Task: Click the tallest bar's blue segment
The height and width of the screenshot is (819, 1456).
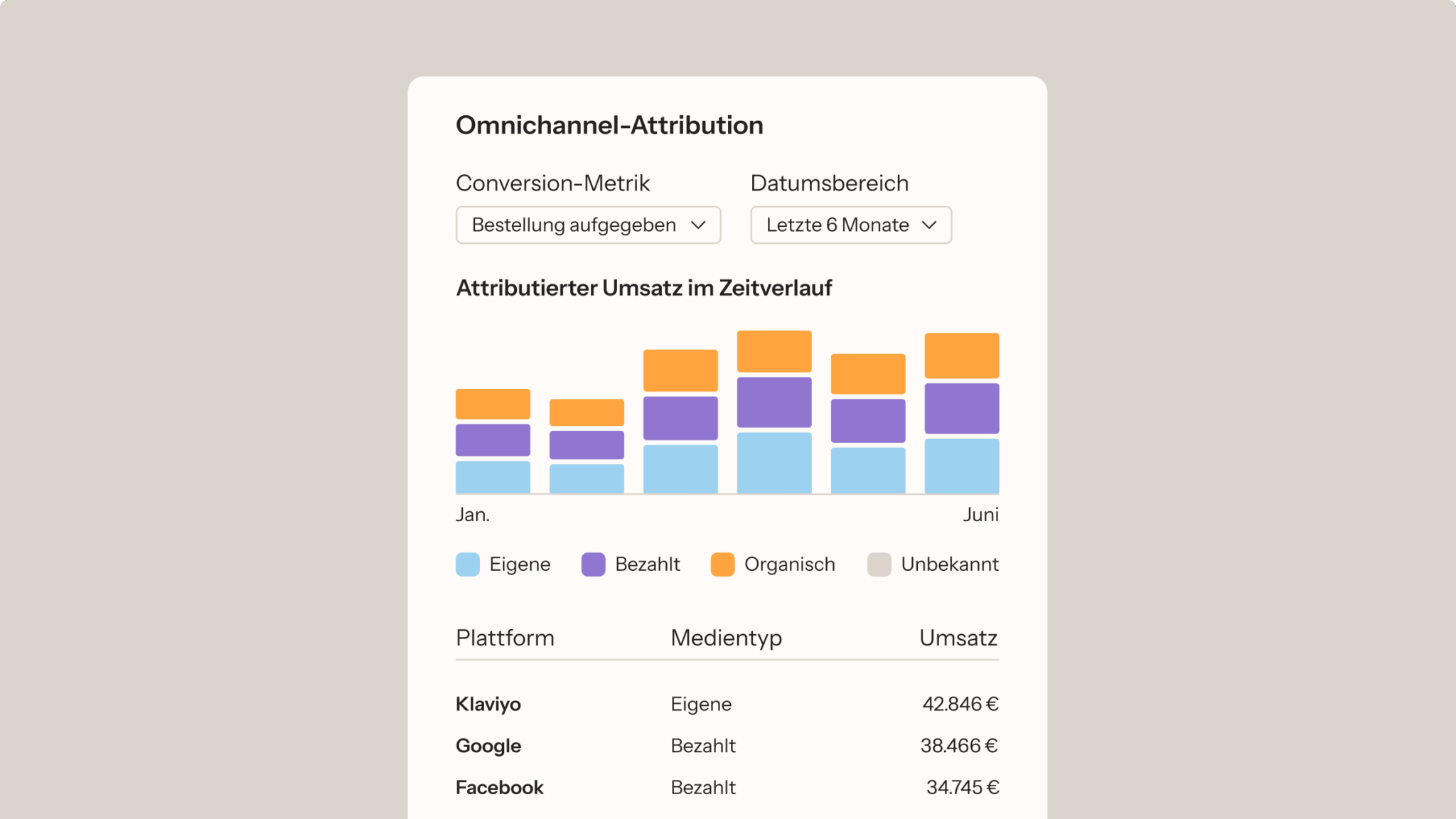Action: pos(774,463)
